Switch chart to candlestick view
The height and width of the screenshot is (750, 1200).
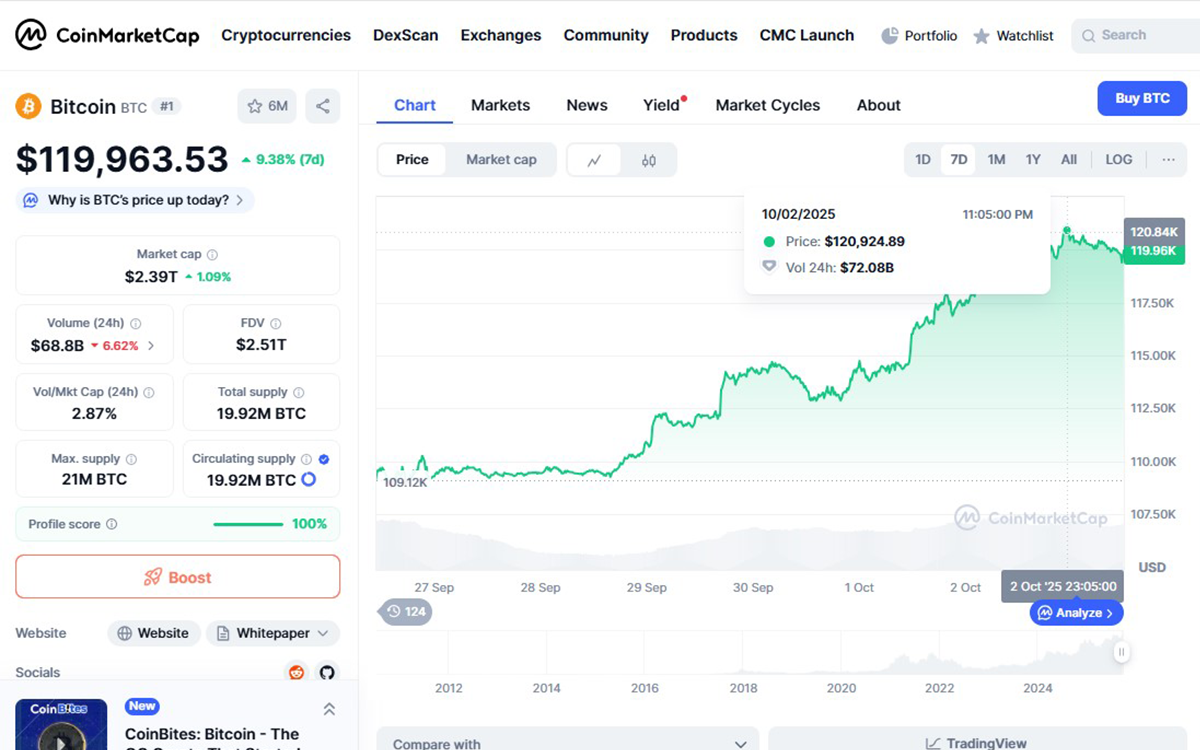pos(650,159)
